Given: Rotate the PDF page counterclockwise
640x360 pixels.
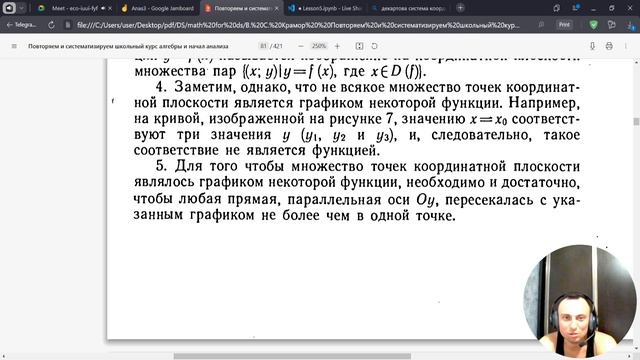Looking at the screenshot, I should [x=374, y=46].
